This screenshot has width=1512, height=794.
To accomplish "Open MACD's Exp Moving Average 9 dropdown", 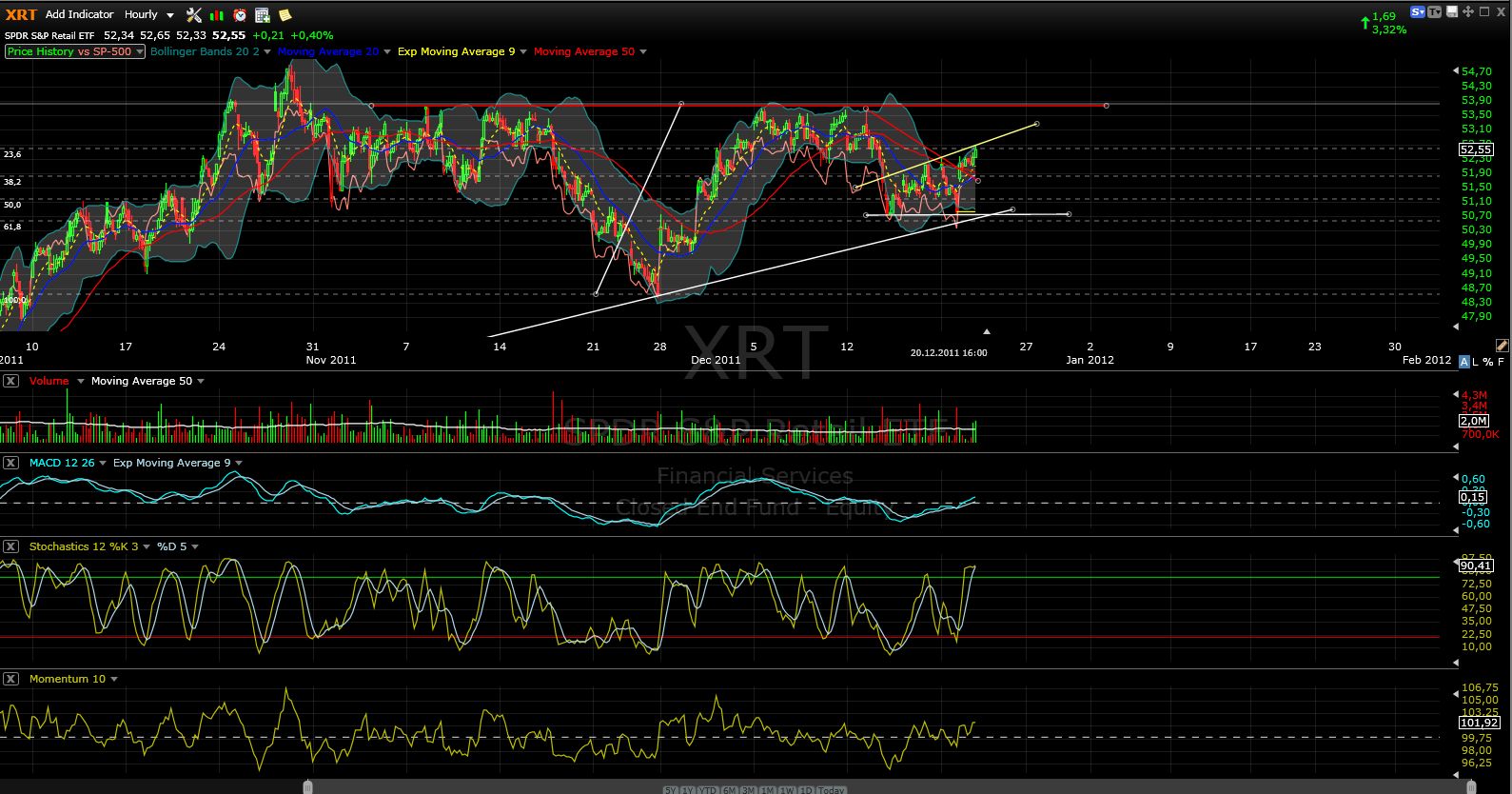I will tap(238, 463).
